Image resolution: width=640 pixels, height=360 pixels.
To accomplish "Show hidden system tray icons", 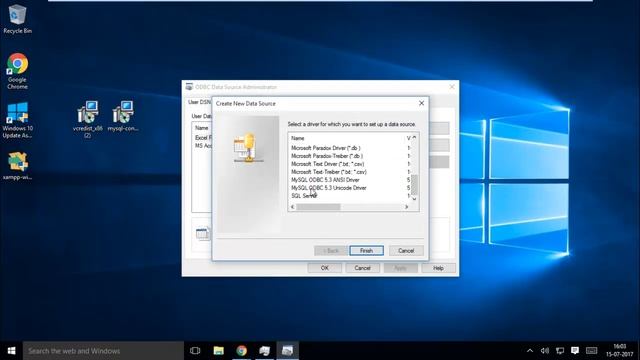I will pos(529,351).
